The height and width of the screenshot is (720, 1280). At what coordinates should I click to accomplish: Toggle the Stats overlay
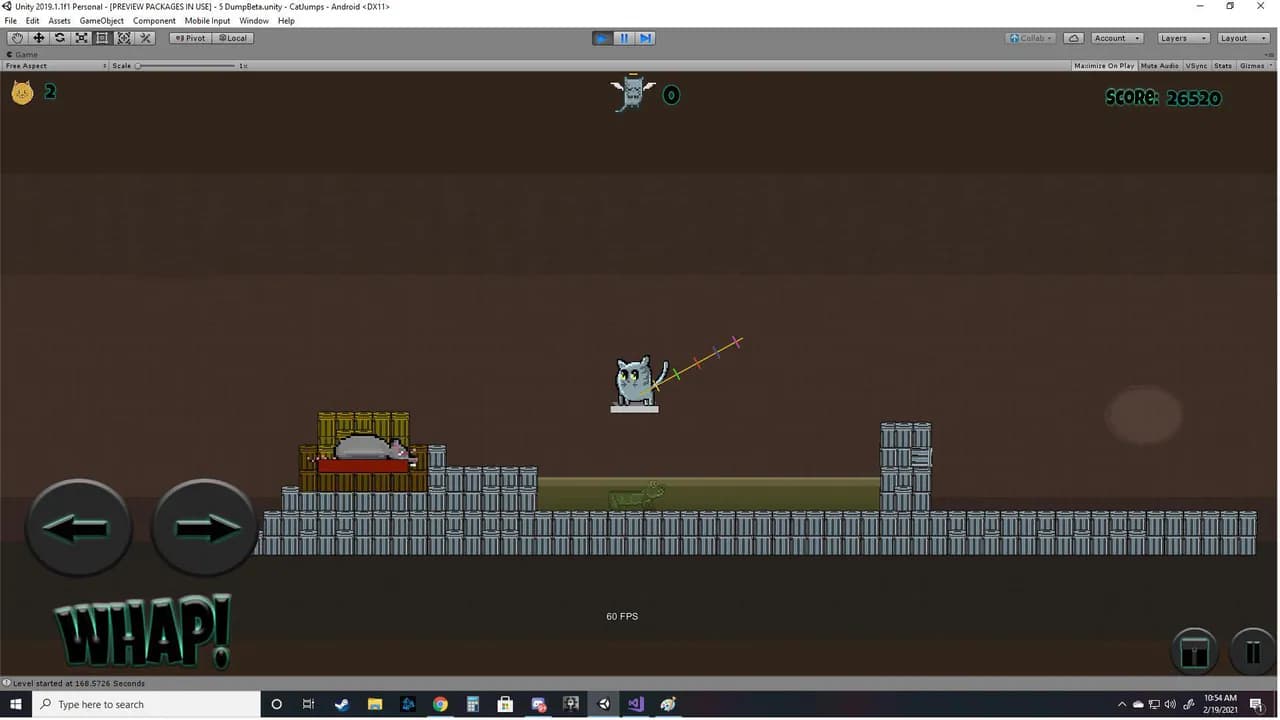click(x=1223, y=66)
